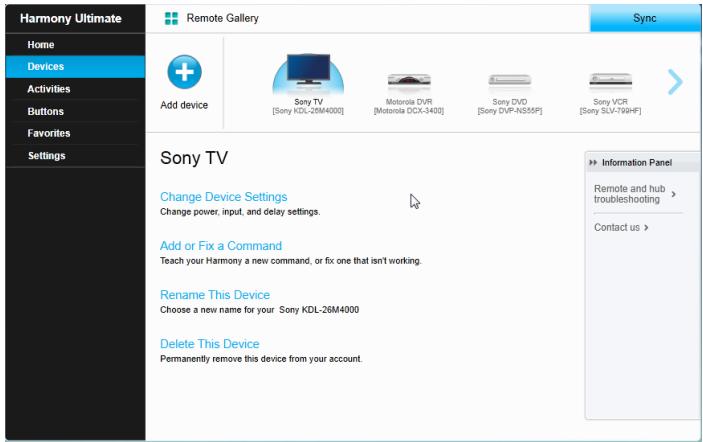
Task: Select the Sony VCR device icon
Action: [610, 81]
